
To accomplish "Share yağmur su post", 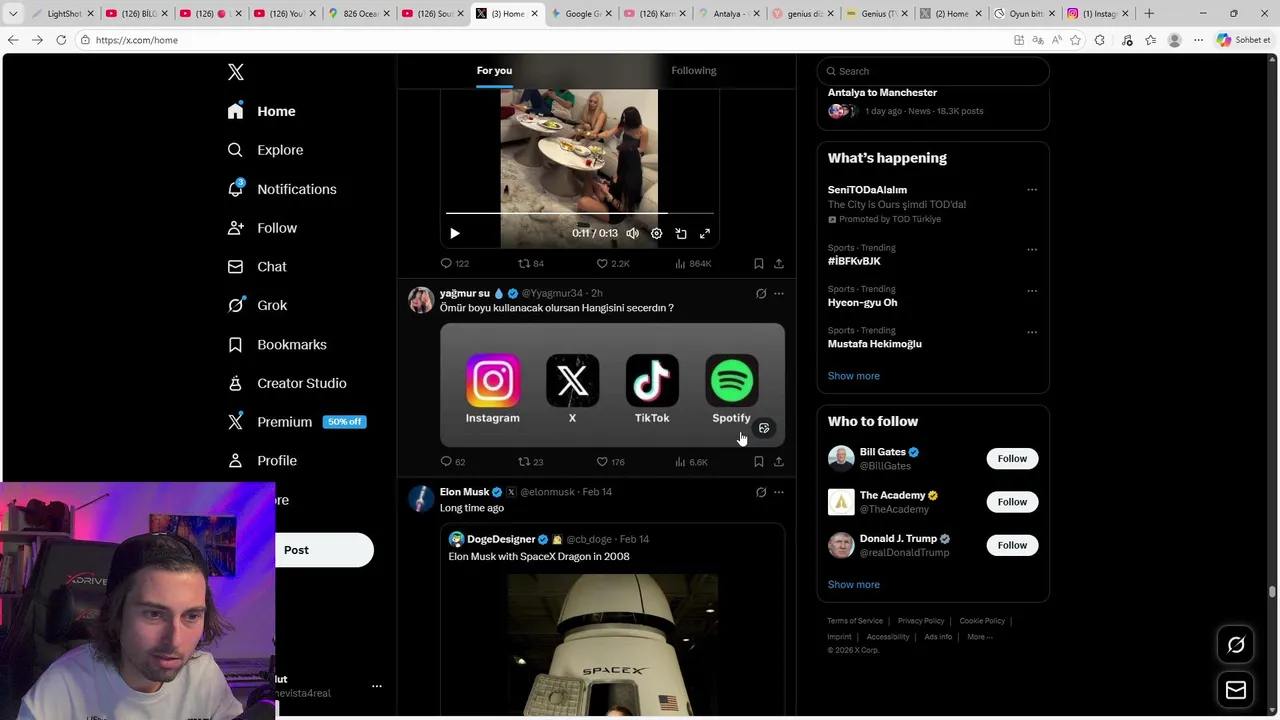I will (779, 462).
